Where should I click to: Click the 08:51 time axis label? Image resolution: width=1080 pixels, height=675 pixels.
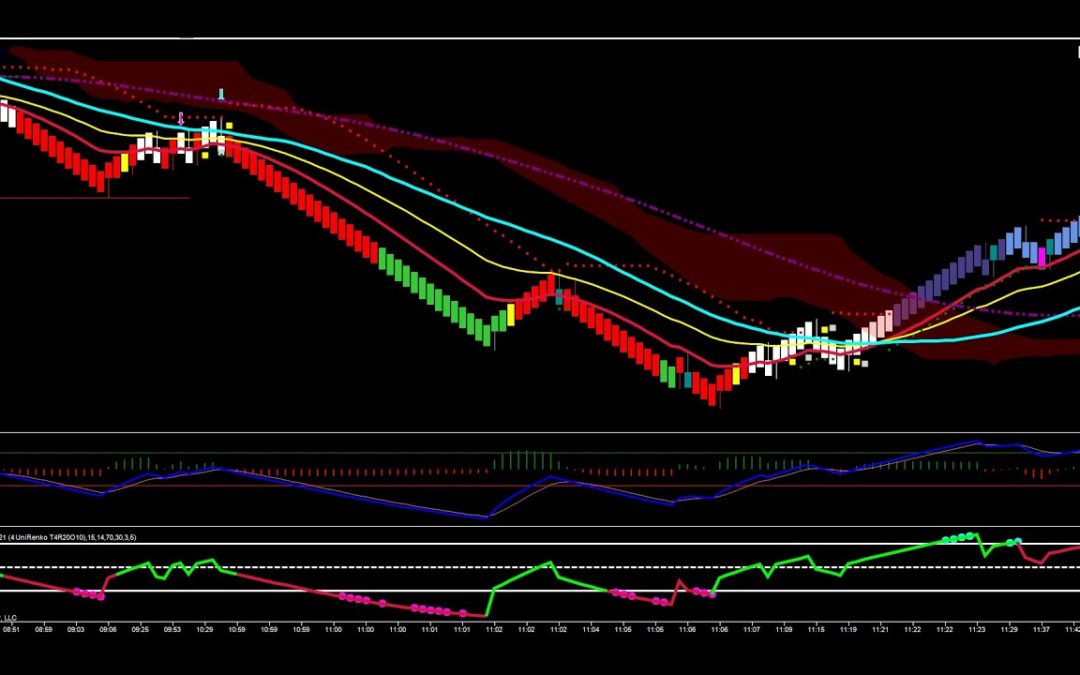tap(10, 629)
